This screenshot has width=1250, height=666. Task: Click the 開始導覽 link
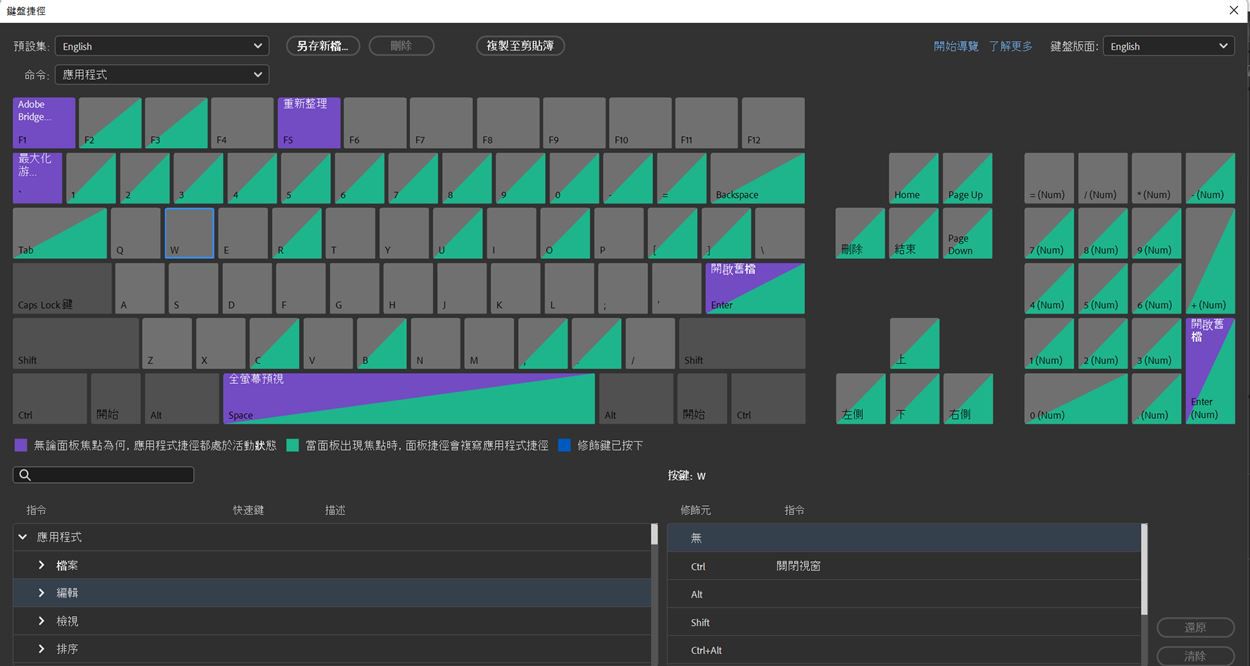coord(956,46)
